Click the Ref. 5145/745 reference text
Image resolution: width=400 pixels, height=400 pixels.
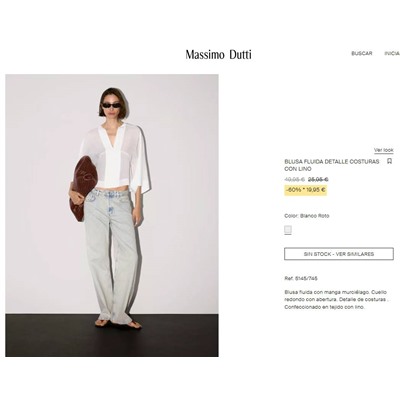(301, 278)
